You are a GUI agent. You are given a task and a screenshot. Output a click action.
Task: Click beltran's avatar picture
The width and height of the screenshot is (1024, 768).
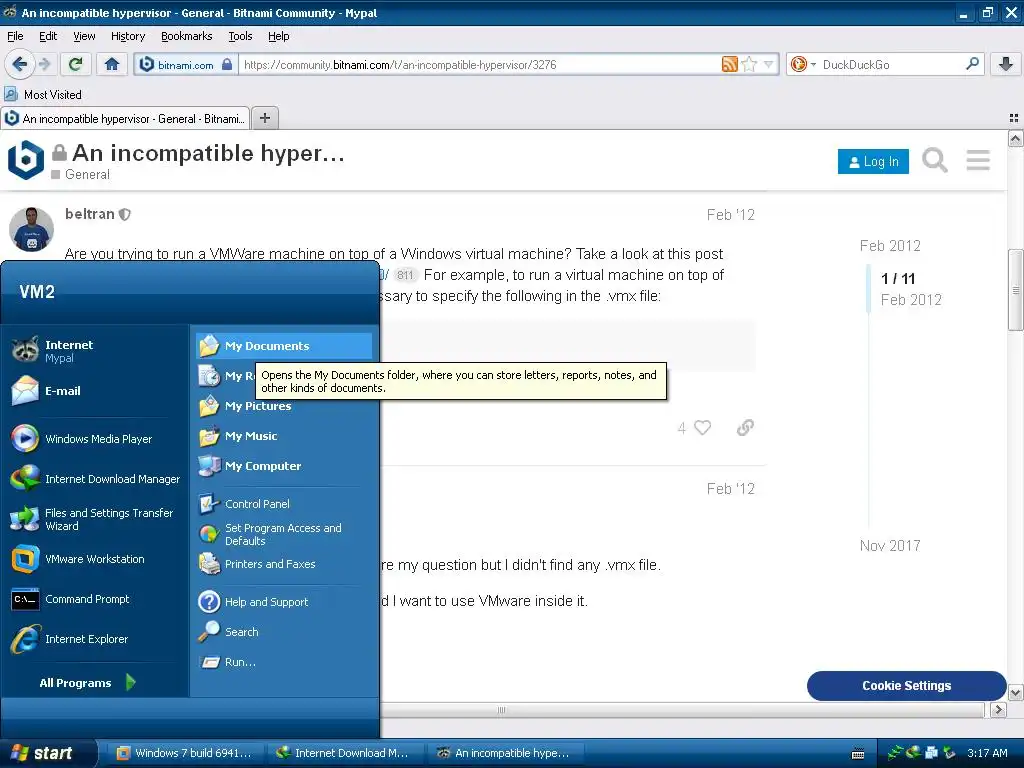31,229
